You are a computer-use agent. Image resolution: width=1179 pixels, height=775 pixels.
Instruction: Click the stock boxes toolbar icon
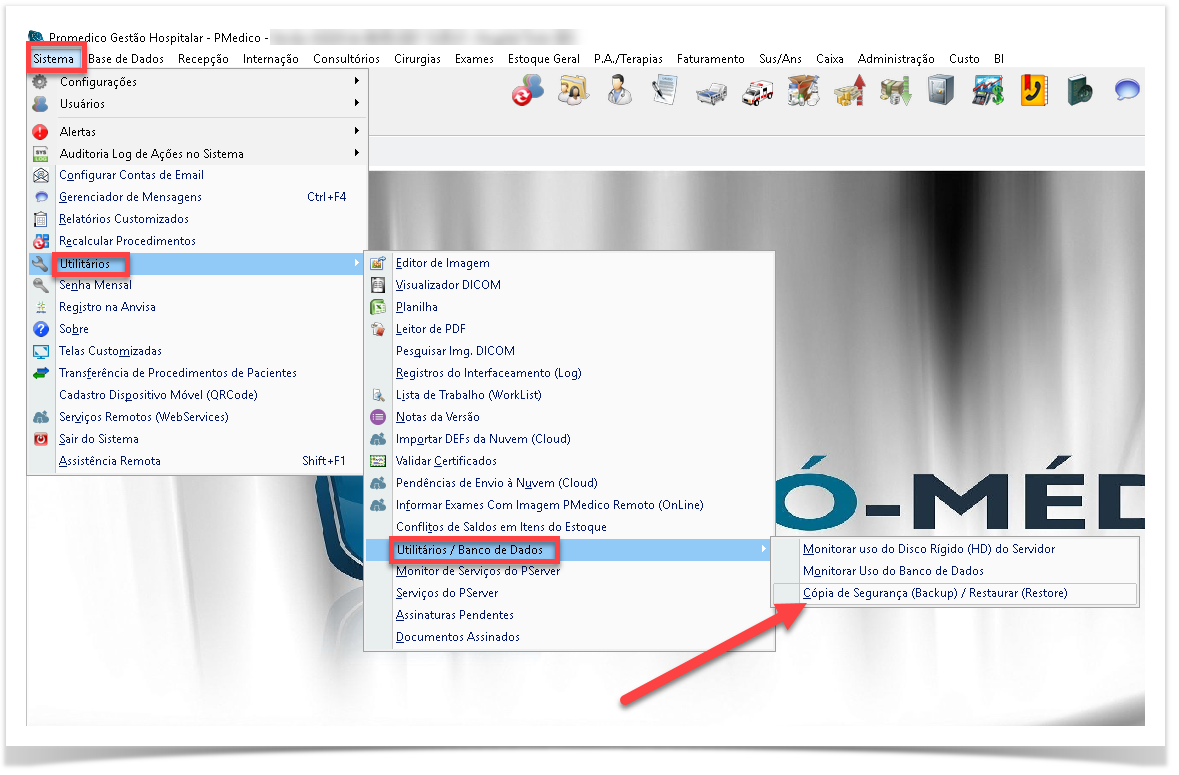[x=803, y=92]
